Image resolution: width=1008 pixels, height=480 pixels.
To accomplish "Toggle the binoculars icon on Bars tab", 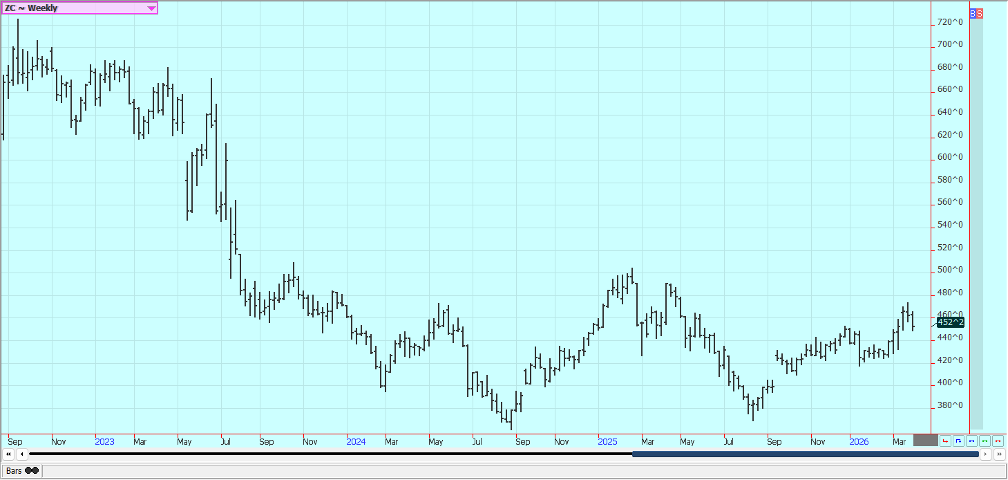I will 32,470.
